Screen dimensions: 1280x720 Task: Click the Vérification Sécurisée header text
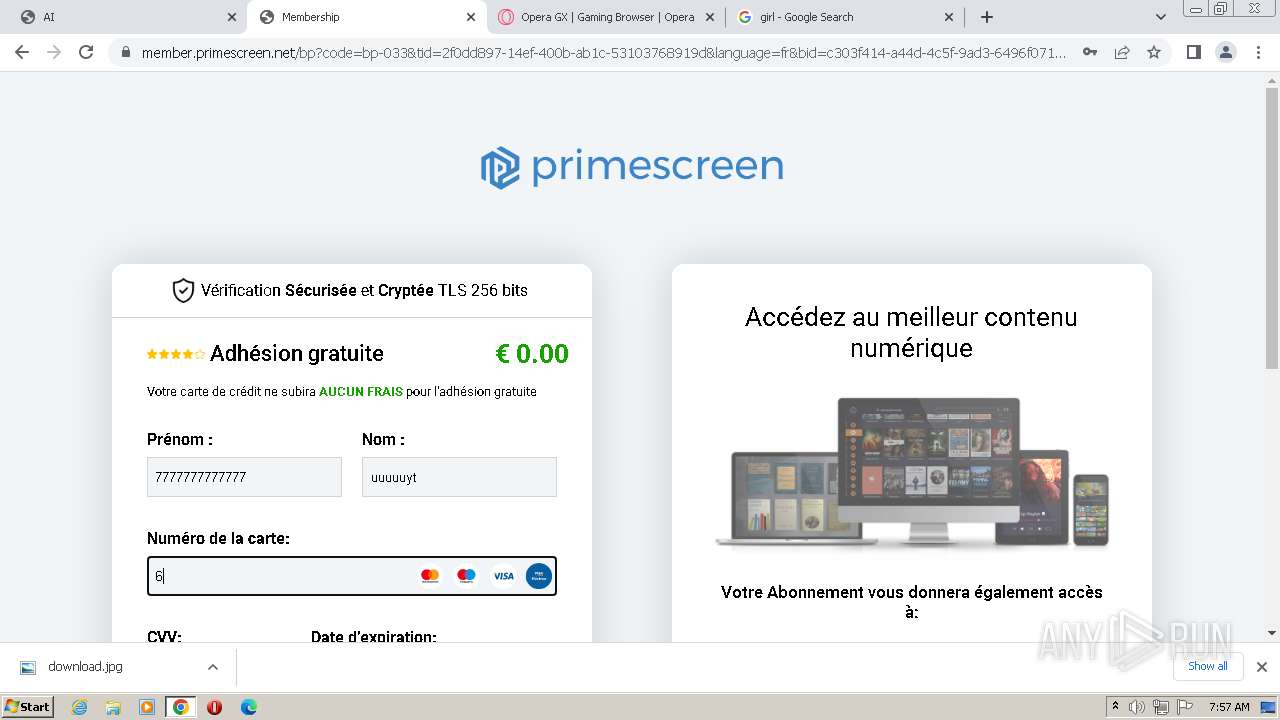click(364, 290)
